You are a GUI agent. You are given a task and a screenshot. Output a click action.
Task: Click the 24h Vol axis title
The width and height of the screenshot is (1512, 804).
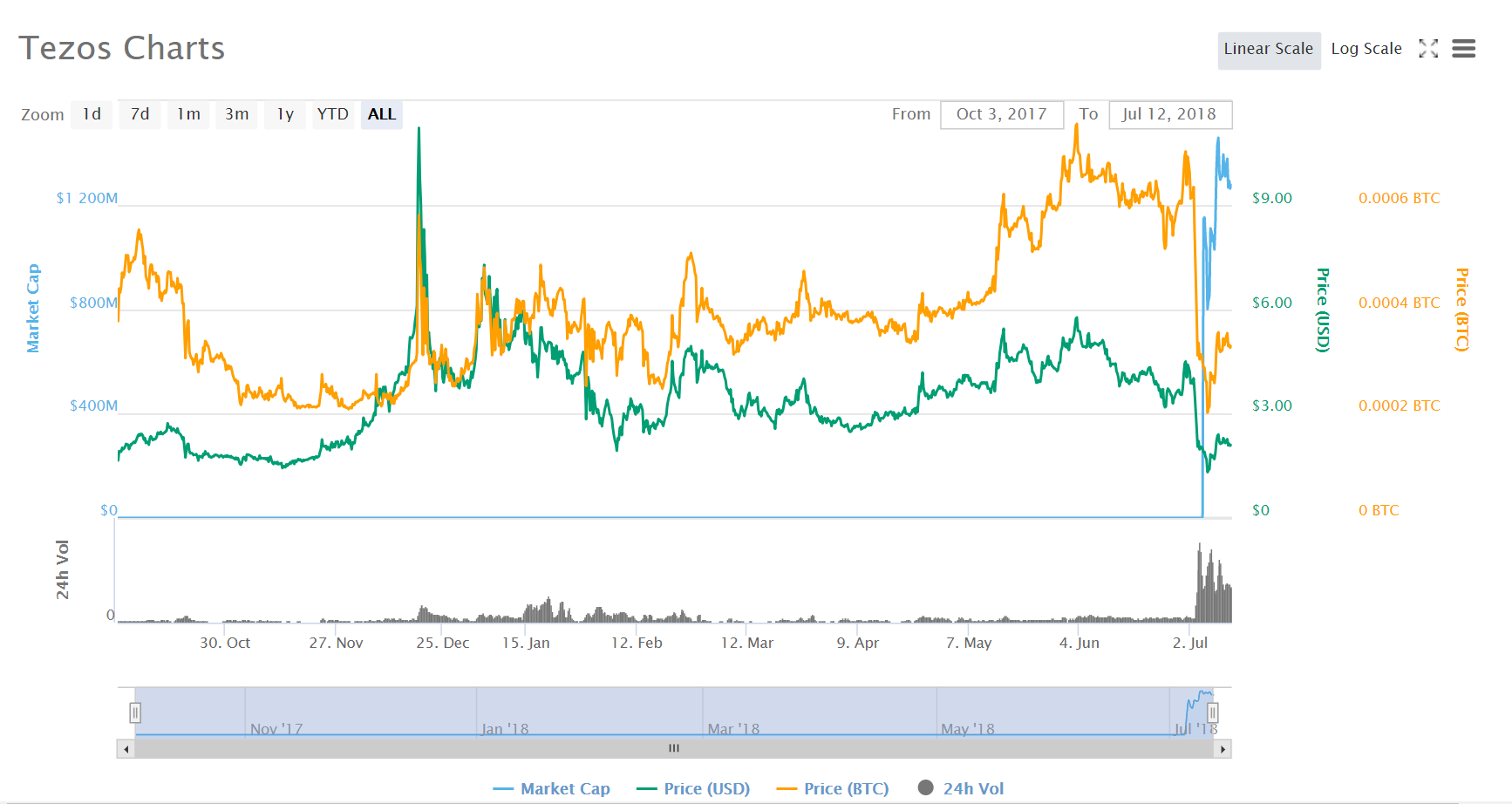point(62,569)
